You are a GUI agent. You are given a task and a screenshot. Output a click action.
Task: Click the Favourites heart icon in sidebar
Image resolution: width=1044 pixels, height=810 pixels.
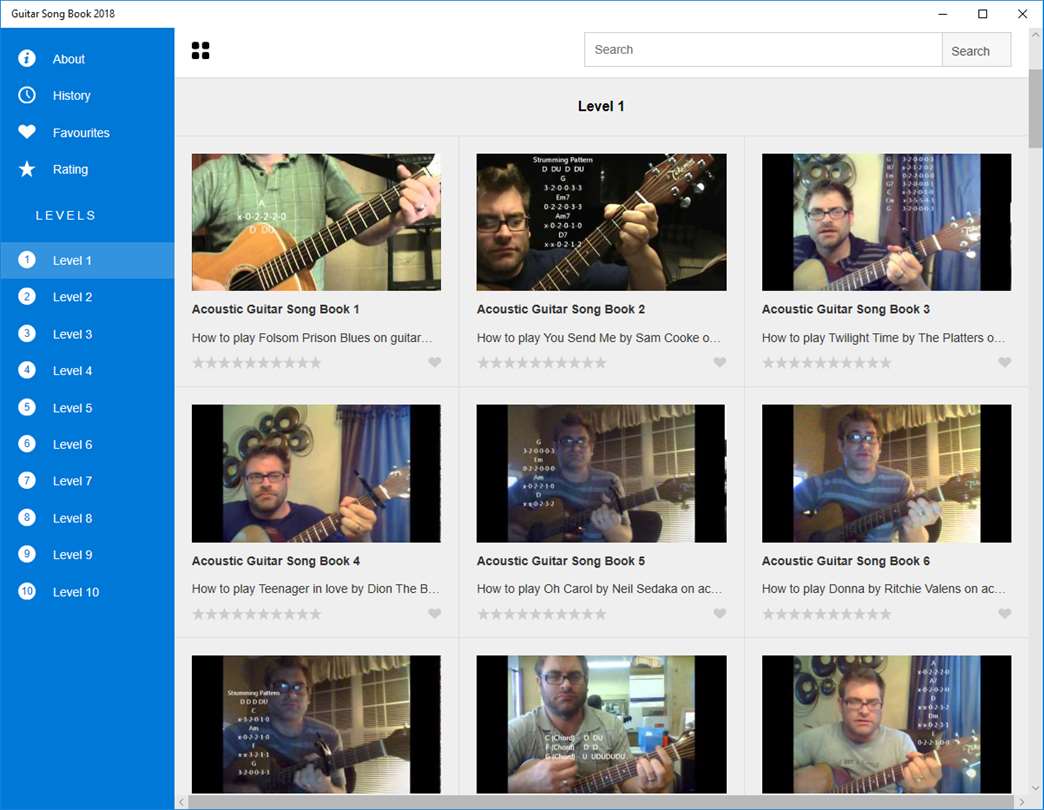point(27,132)
